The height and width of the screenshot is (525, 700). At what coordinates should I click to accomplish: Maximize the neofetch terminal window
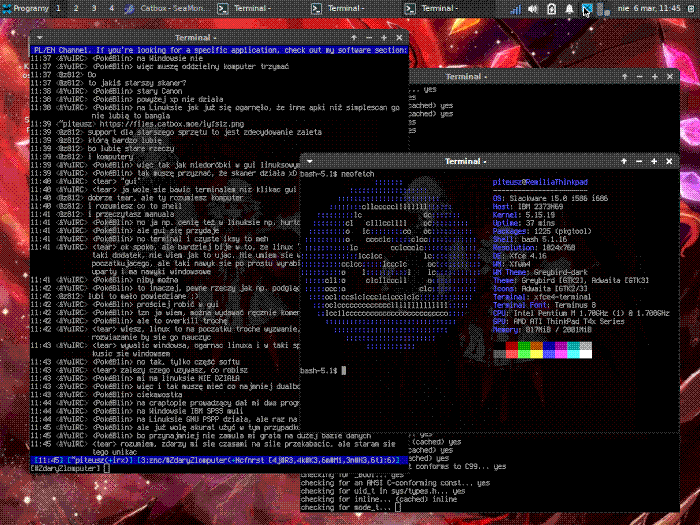[654, 161]
